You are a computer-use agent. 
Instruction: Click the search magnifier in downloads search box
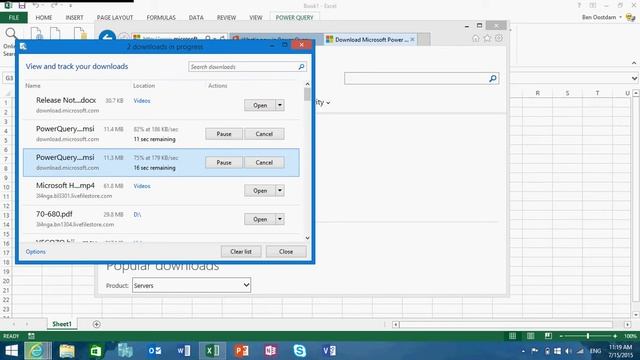[301, 67]
